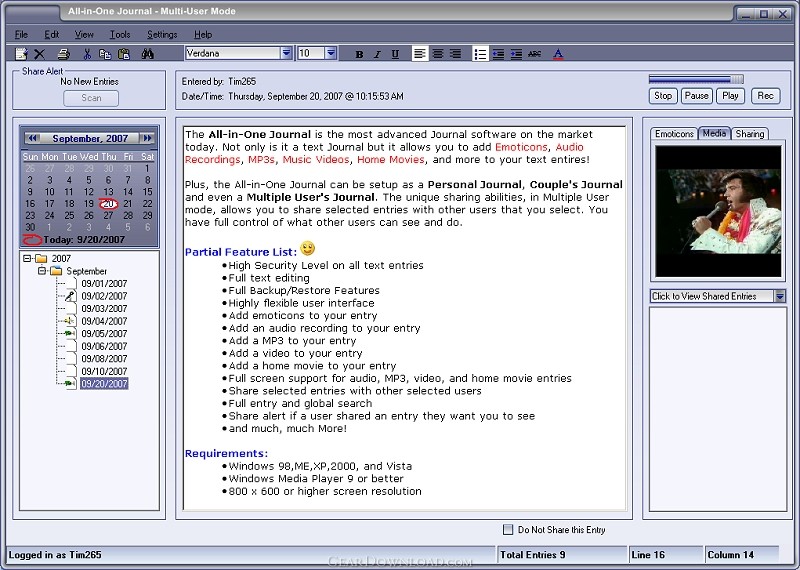Copy selected text toolbar icon

pos(105,54)
